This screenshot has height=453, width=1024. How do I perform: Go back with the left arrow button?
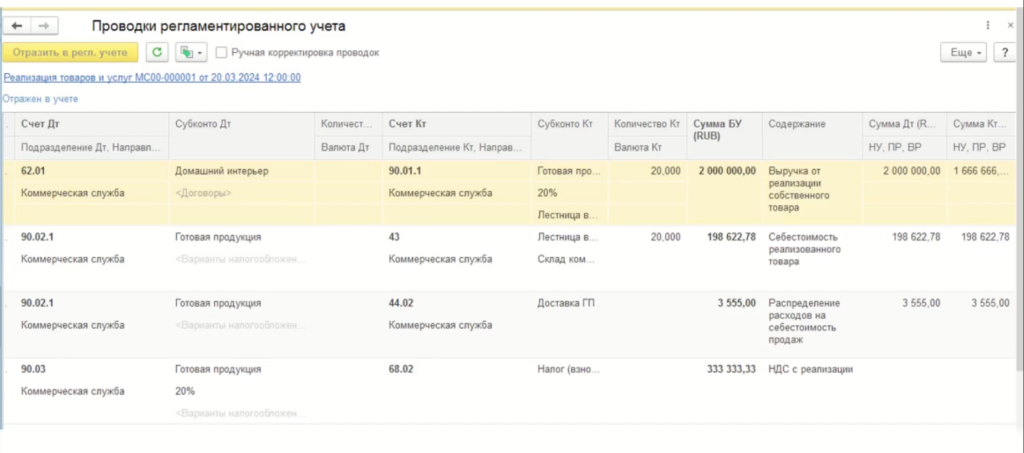[17, 25]
